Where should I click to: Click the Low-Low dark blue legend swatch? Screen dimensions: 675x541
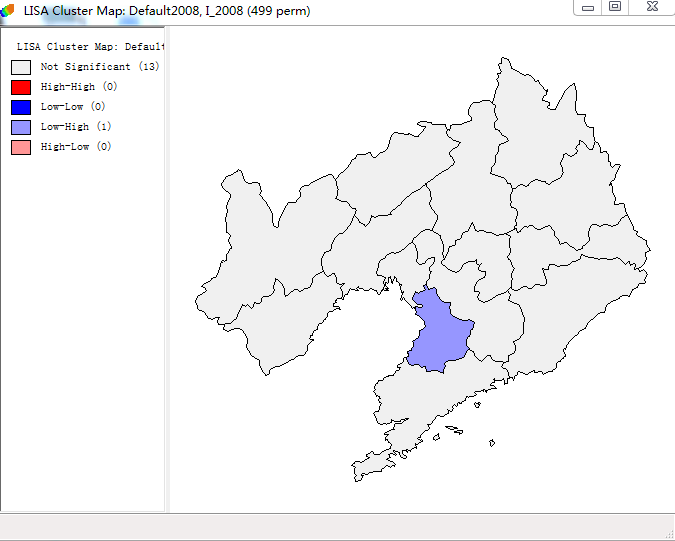21,108
